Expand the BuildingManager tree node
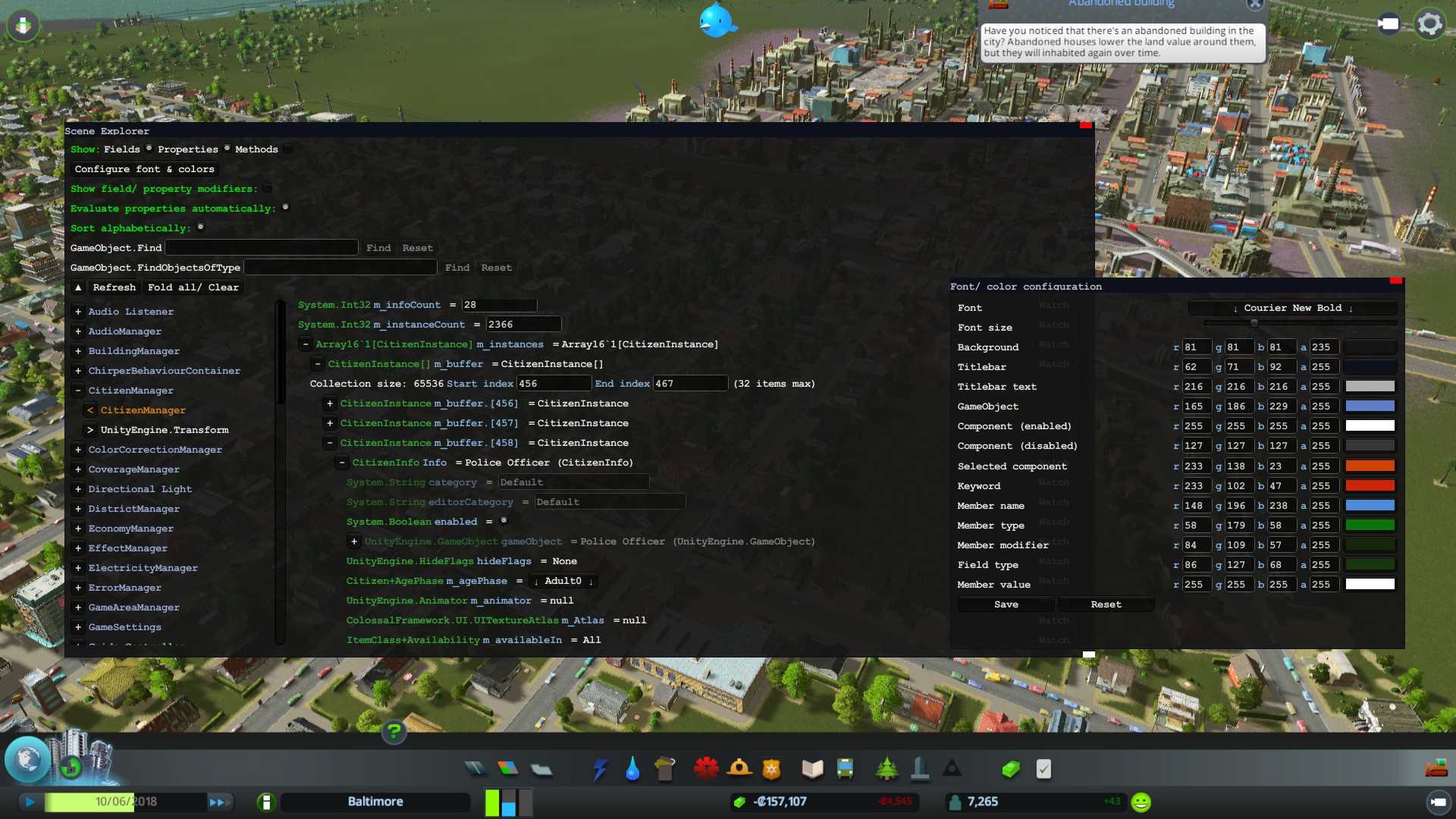The image size is (1456, 819). (x=78, y=351)
